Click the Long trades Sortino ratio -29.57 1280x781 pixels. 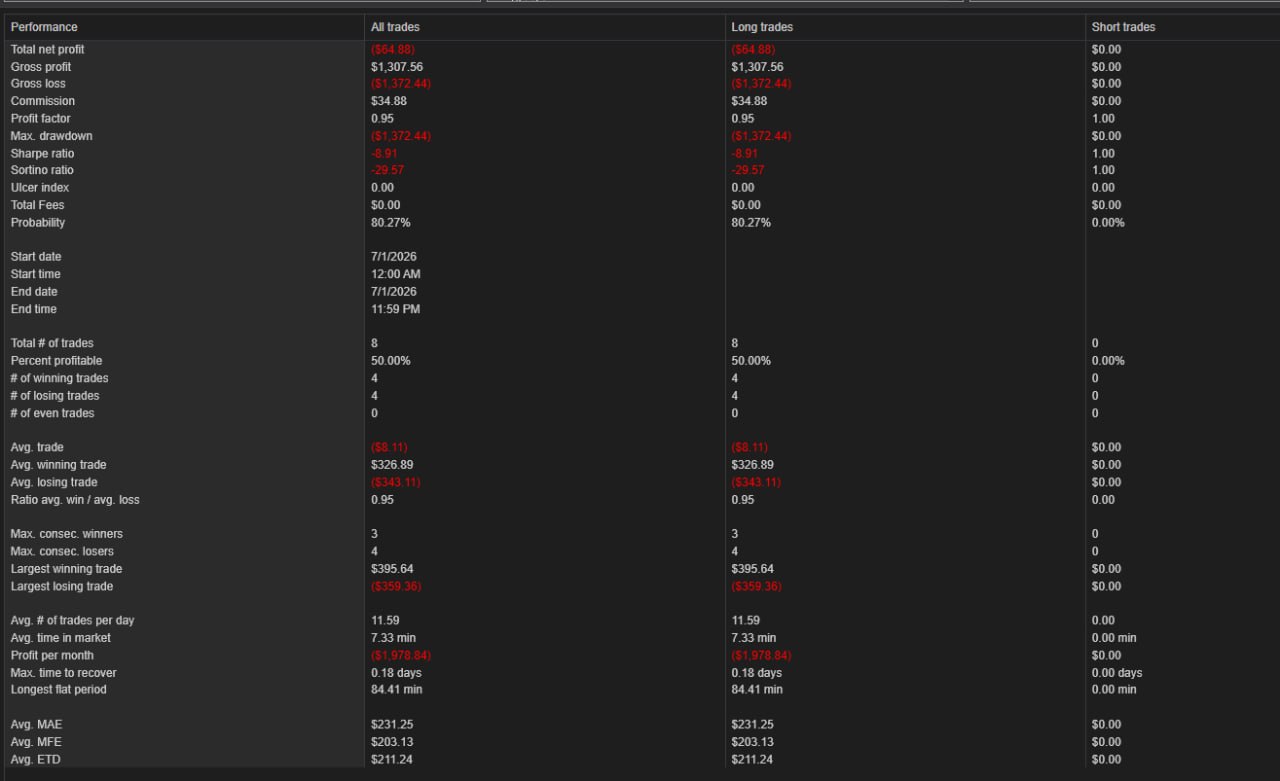click(748, 171)
